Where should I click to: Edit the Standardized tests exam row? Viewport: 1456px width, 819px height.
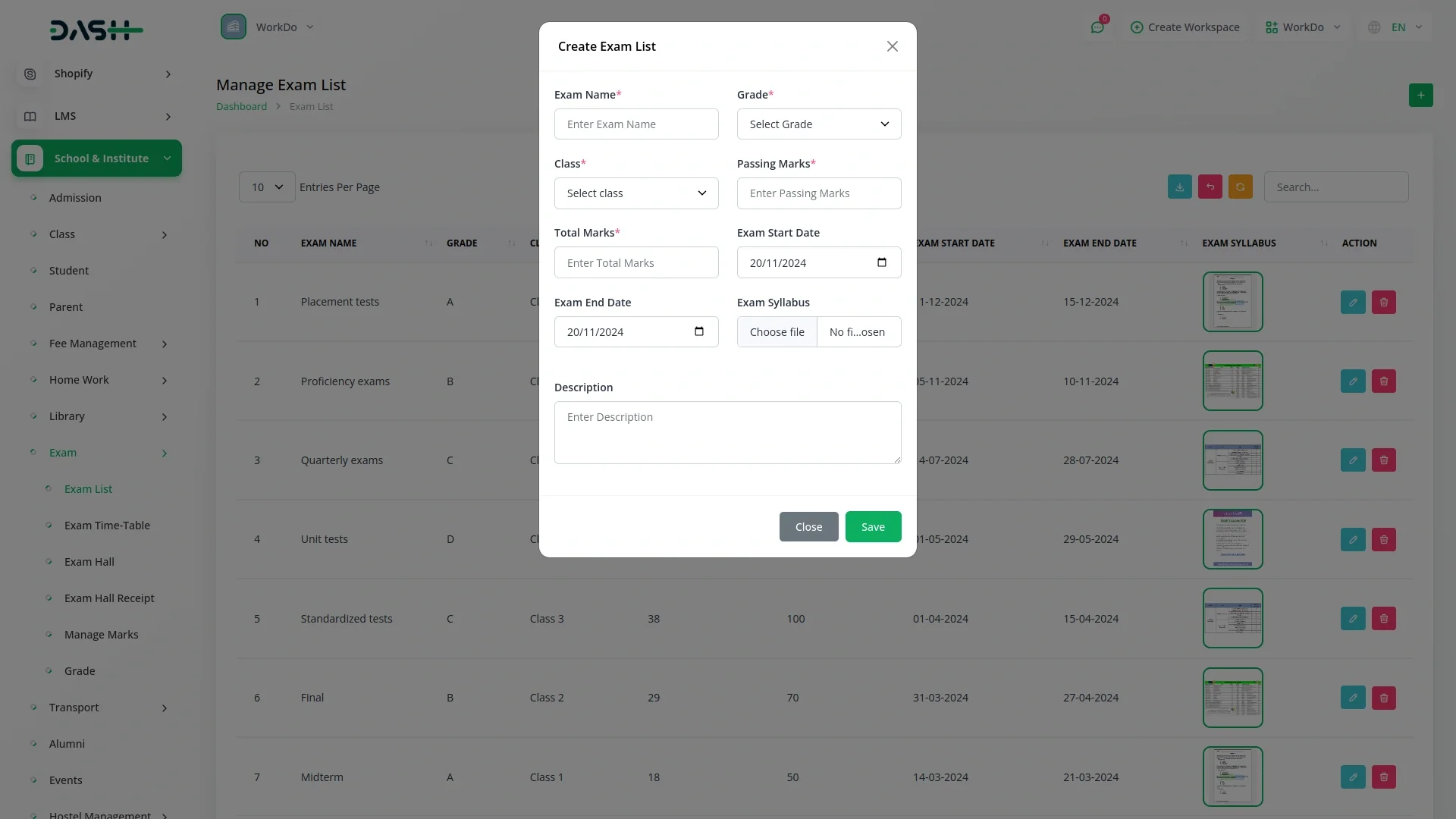point(1352,619)
